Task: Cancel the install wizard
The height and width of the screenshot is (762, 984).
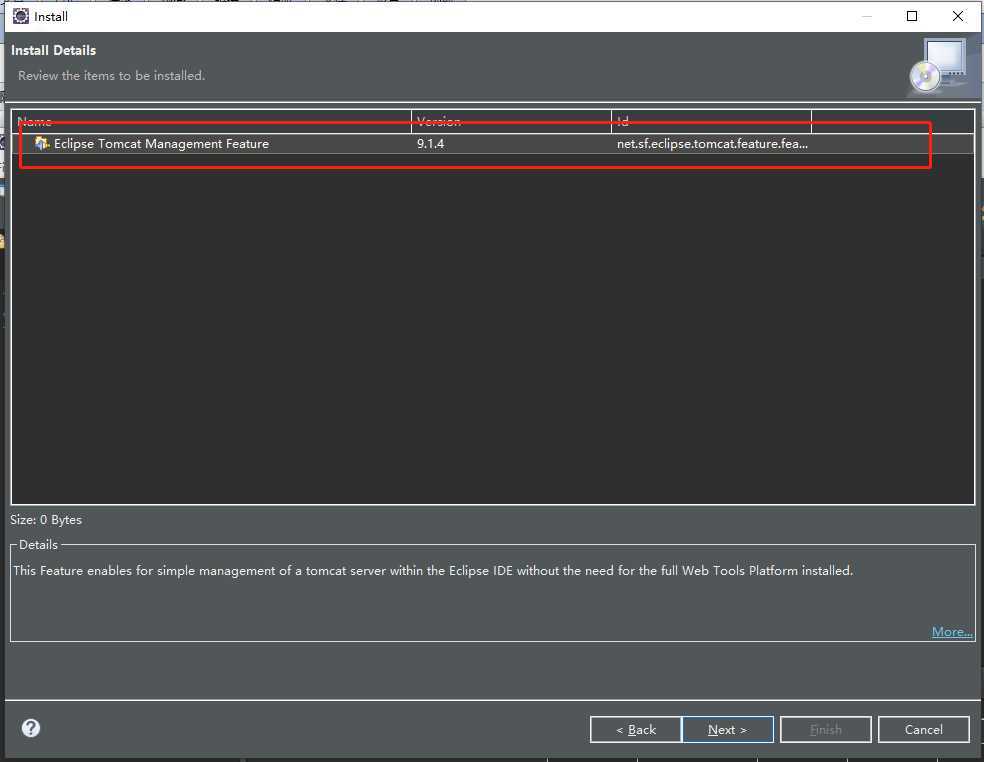Action: point(923,729)
